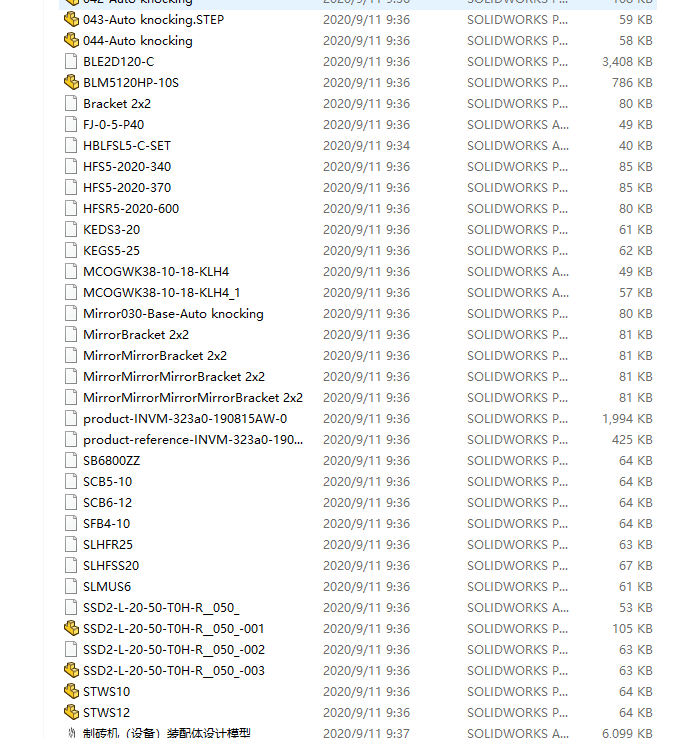
Task: Click the 3,408 KB size of BLE2D120-C
Action: (627, 62)
